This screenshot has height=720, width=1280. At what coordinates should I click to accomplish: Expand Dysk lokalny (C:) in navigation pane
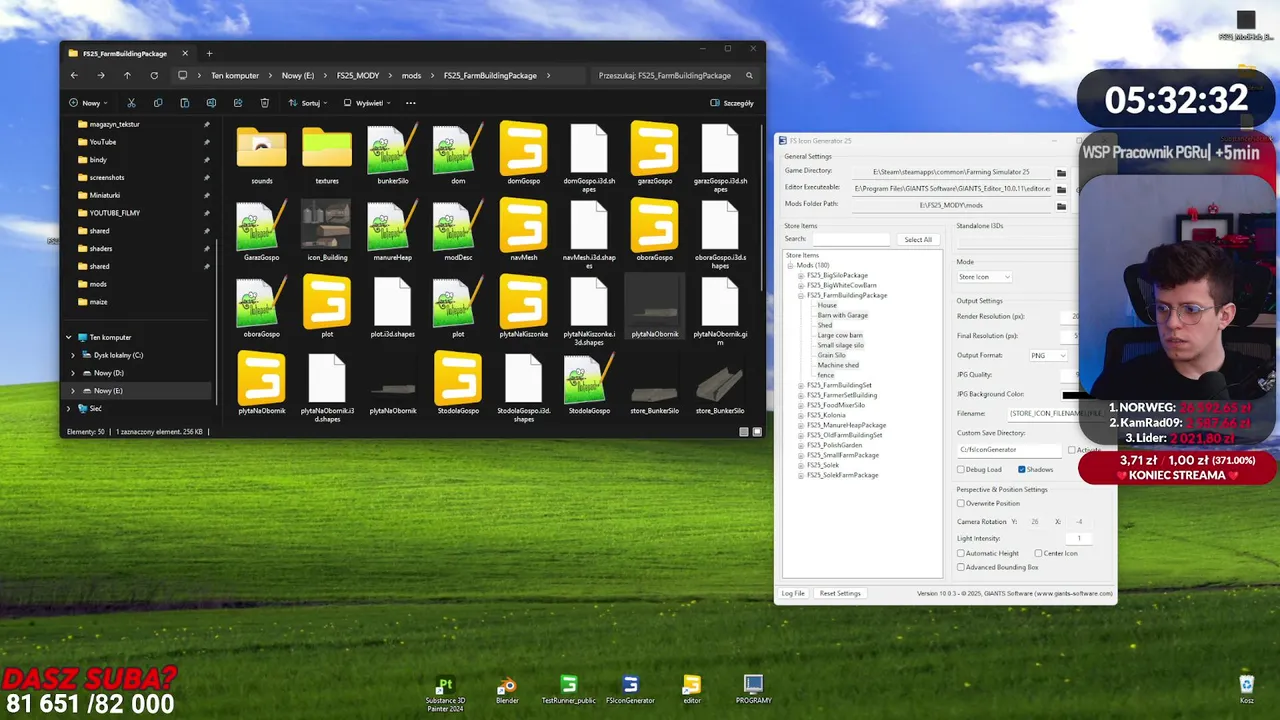[x=73, y=355]
